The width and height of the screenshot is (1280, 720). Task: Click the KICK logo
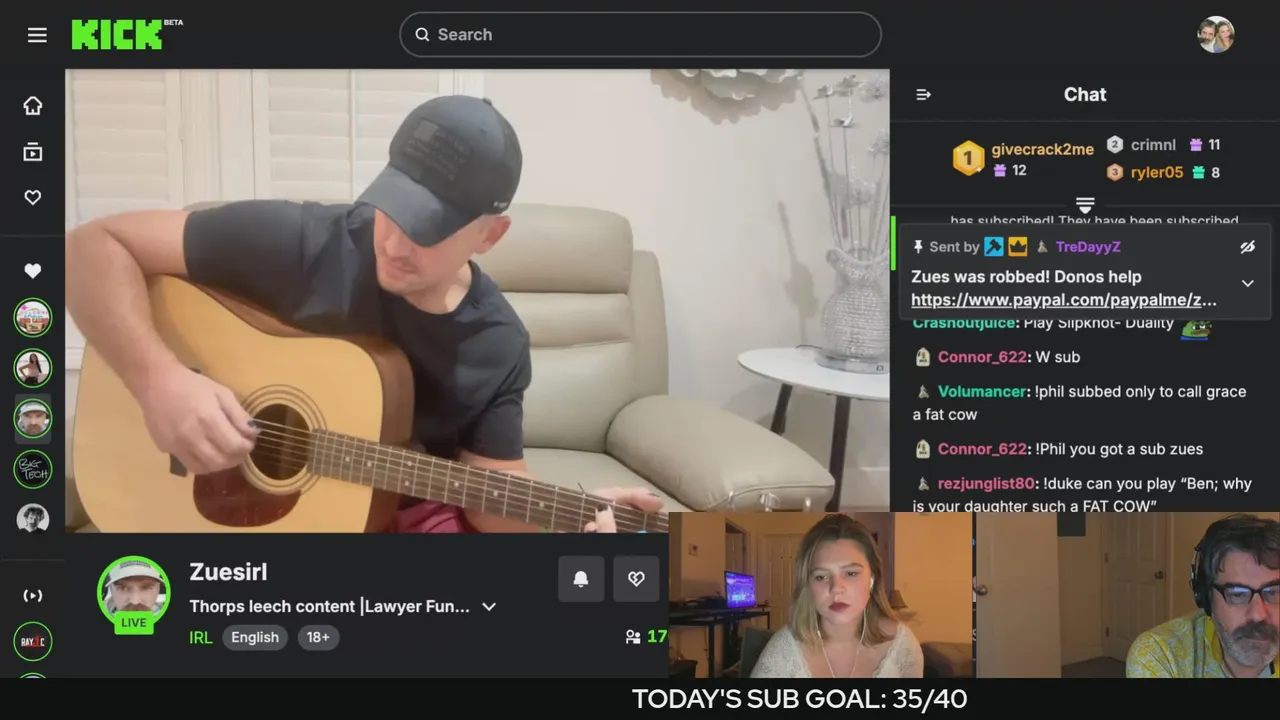coord(117,35)
